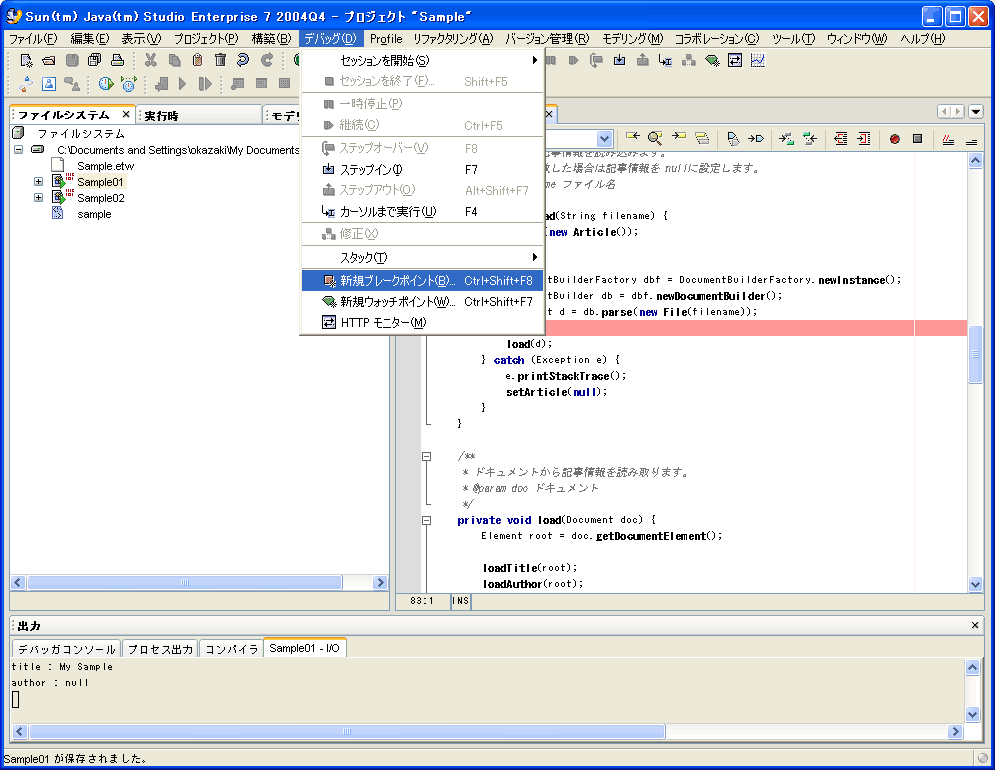Click the scroll editor tabs left arrow
Image resolution: width=995 pixels, height=770 pixels.
[945, 112]
